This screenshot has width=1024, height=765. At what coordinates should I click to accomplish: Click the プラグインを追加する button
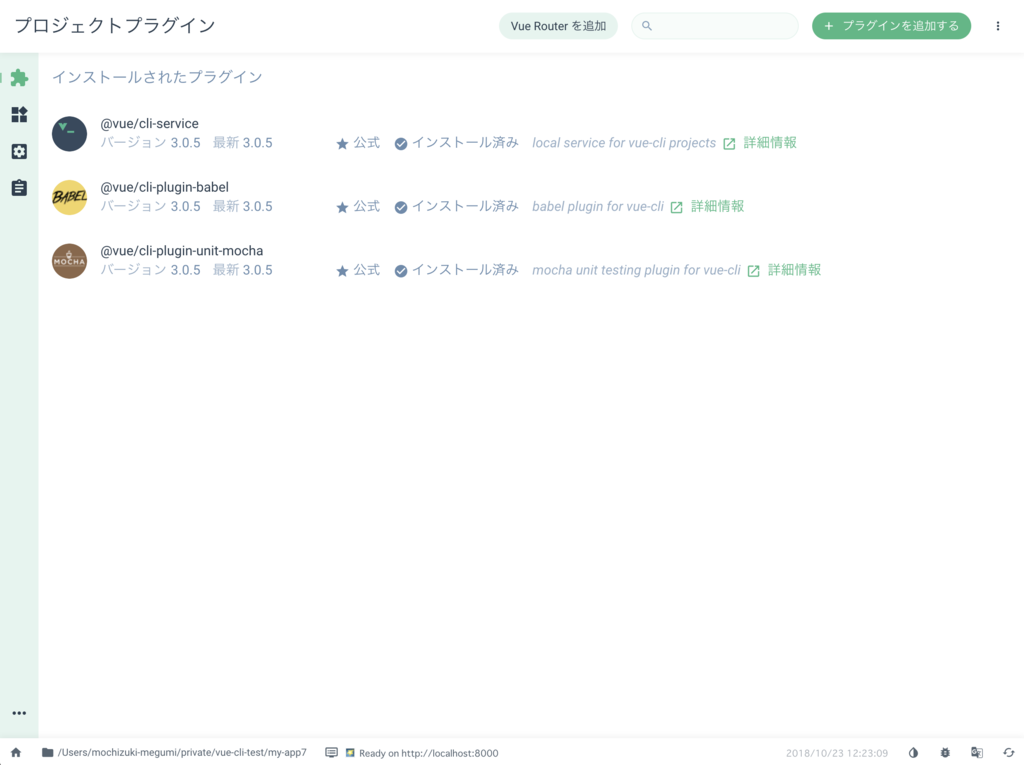[x=891, y=26]
